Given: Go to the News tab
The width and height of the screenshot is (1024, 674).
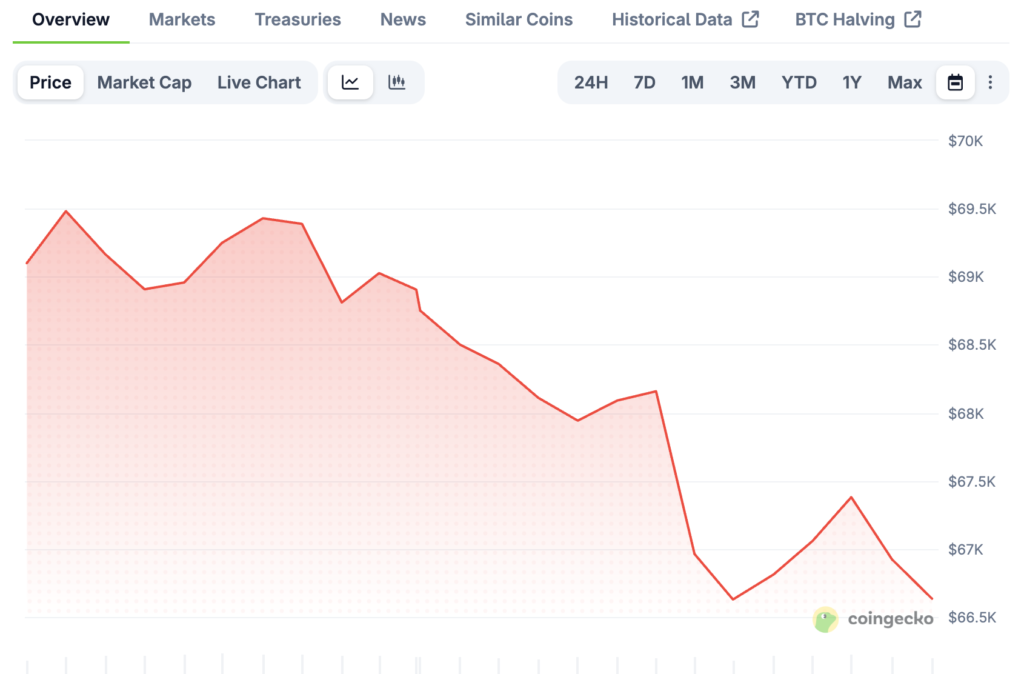Looking at the screenshot, I should click(403, 20).
